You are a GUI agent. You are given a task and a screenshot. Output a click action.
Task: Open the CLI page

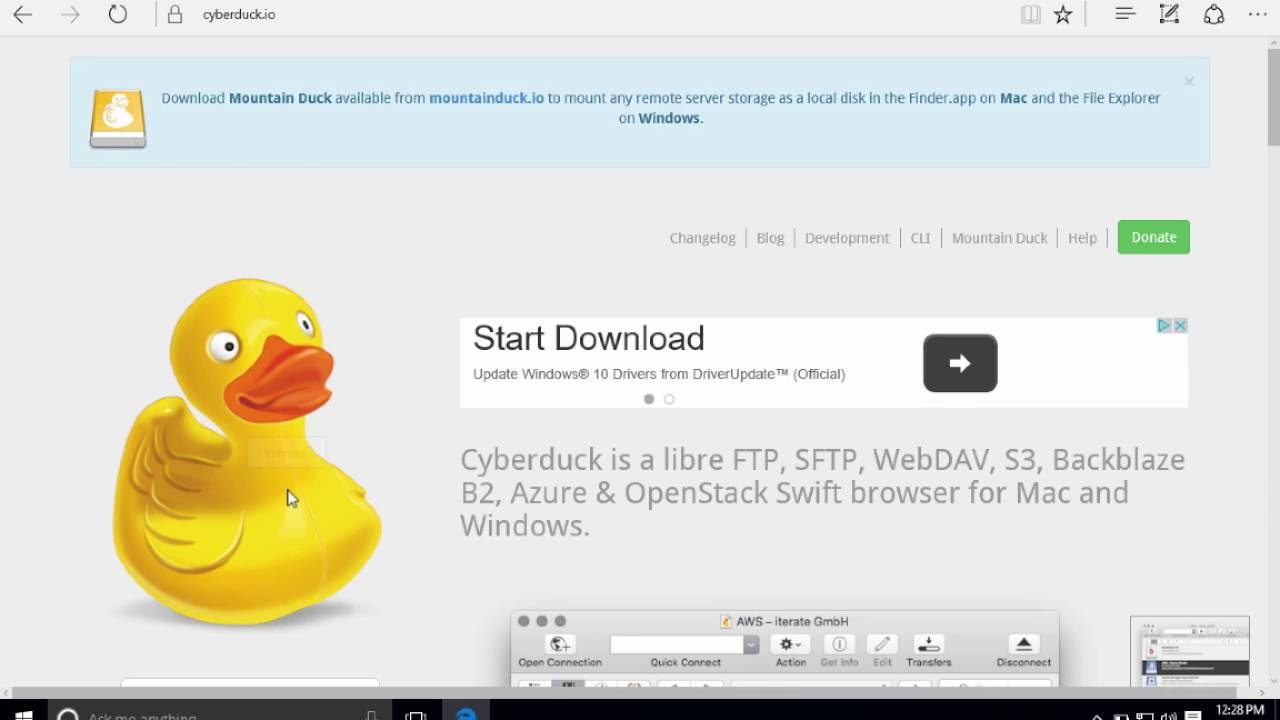click(920, 238)
